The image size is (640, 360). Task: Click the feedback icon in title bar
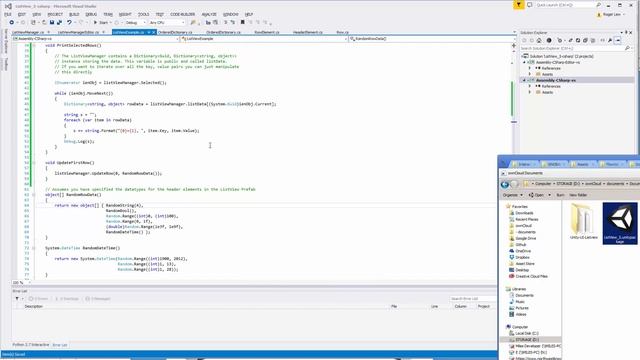530,5
